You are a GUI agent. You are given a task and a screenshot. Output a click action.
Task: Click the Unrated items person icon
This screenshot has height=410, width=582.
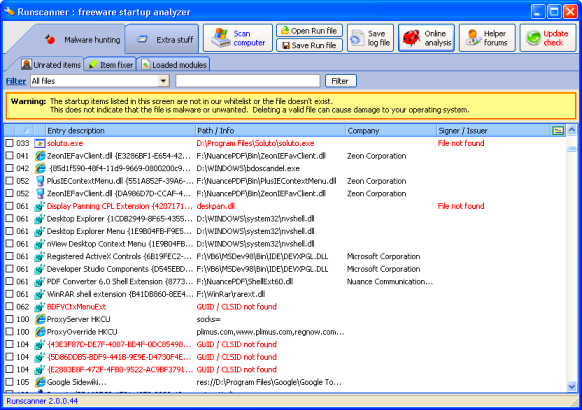[26, 65]
